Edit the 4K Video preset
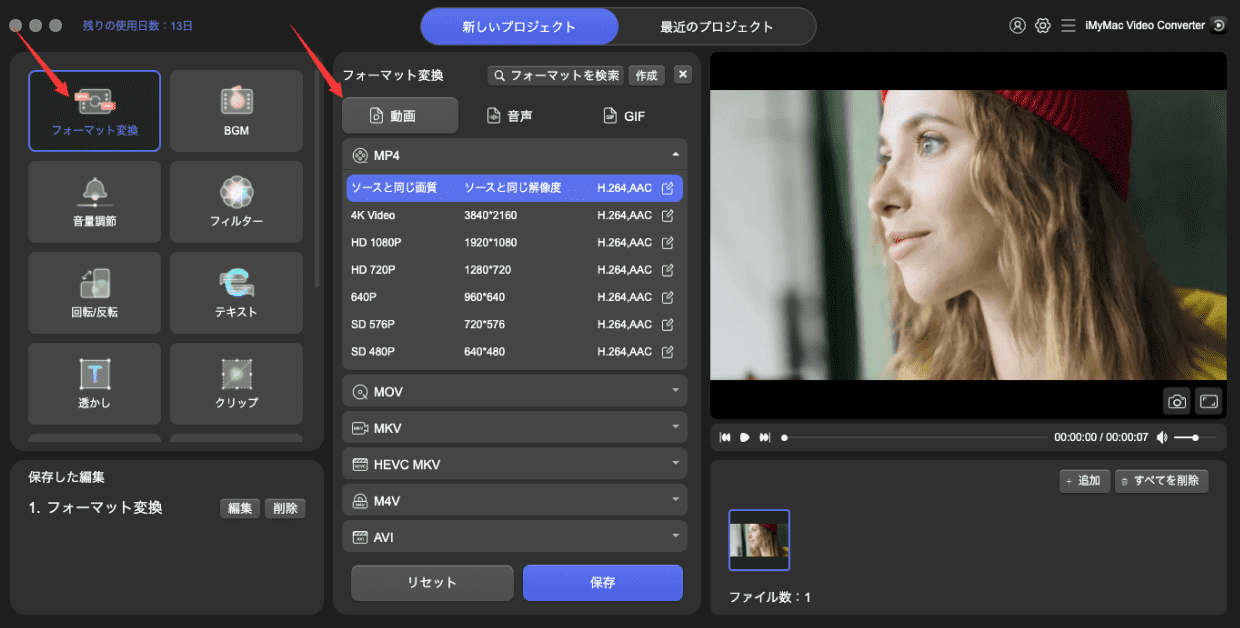Image resolution: width=1240 pixels, height=628 pixels. pyautogui.click(x=668, y=215)
